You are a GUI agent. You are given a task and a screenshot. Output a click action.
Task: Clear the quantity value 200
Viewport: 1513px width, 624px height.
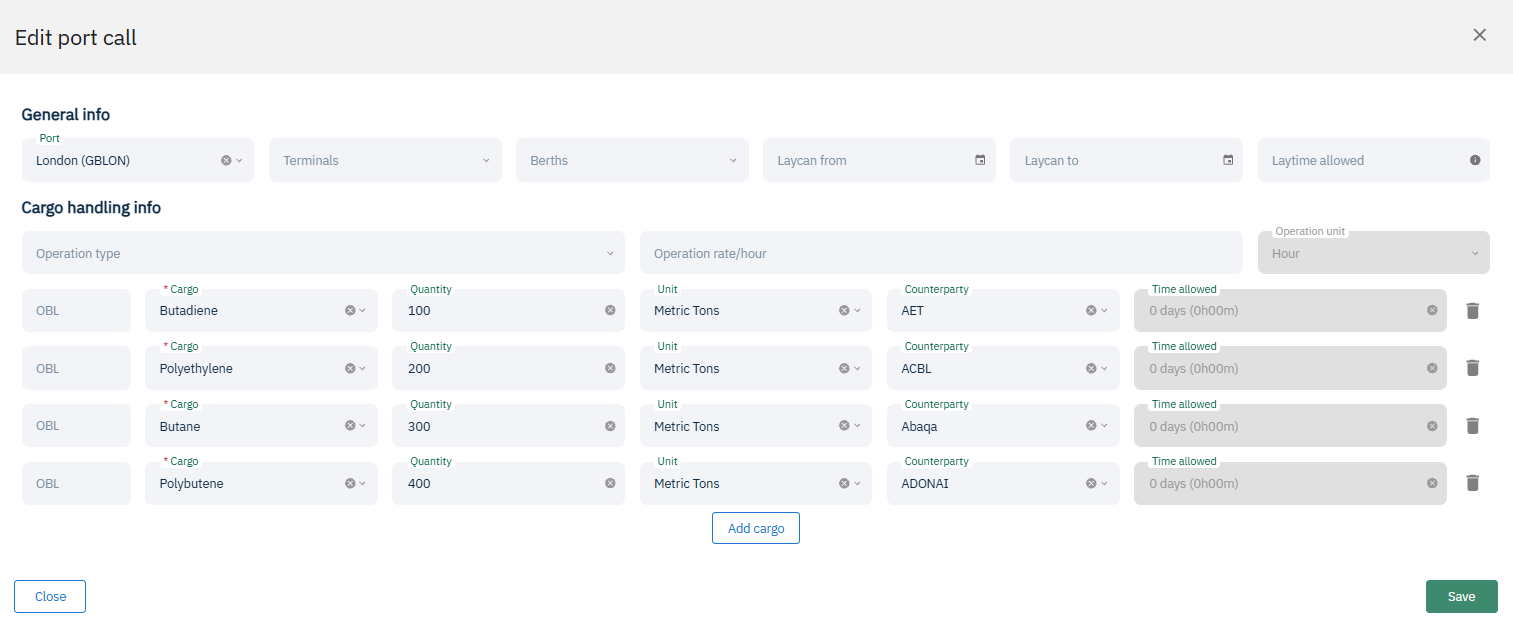(610, 368)
